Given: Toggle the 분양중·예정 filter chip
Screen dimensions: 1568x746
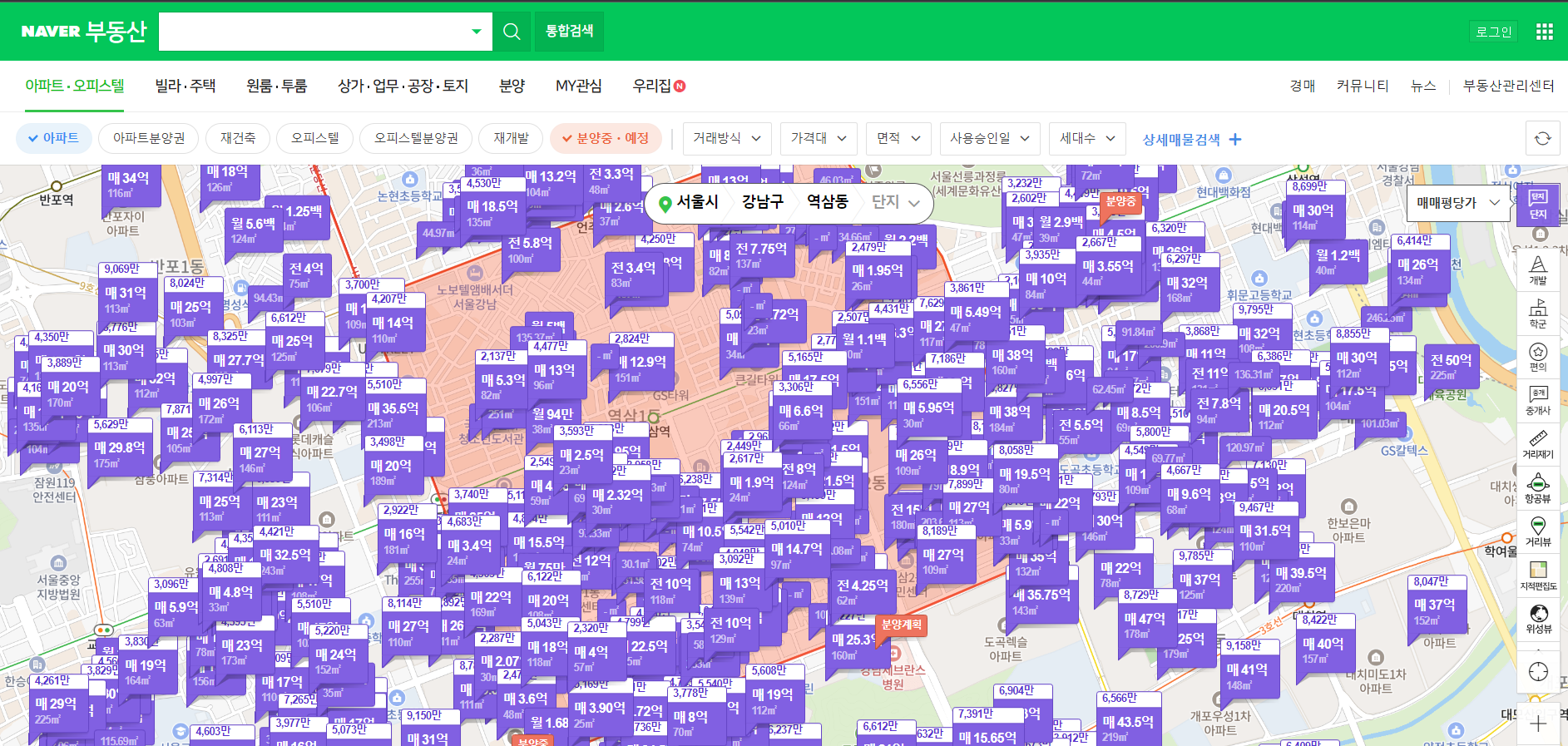Looking at the screenshot, I should tap(605, 138).
